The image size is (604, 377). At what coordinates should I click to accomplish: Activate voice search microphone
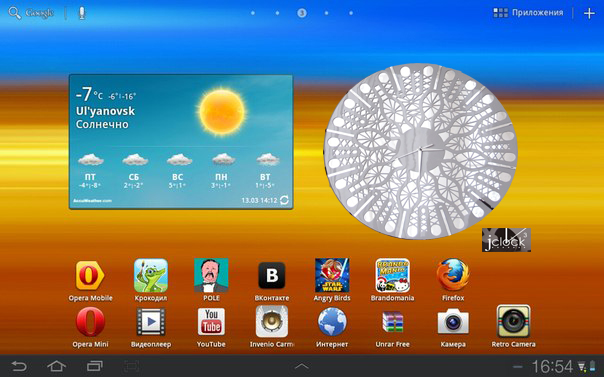click(81, 13)
